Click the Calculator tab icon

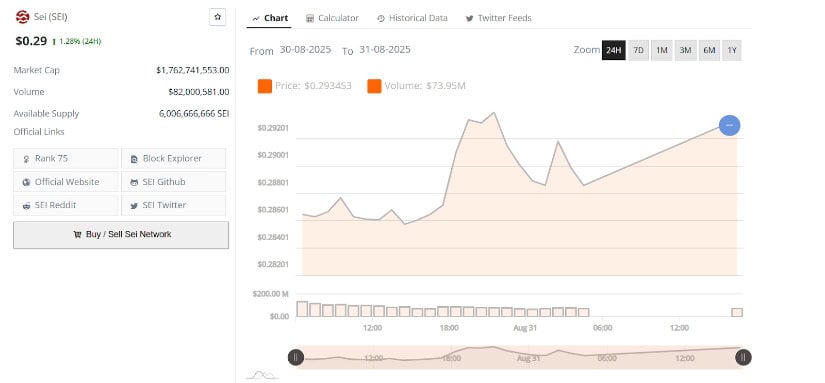click(310, 18)
